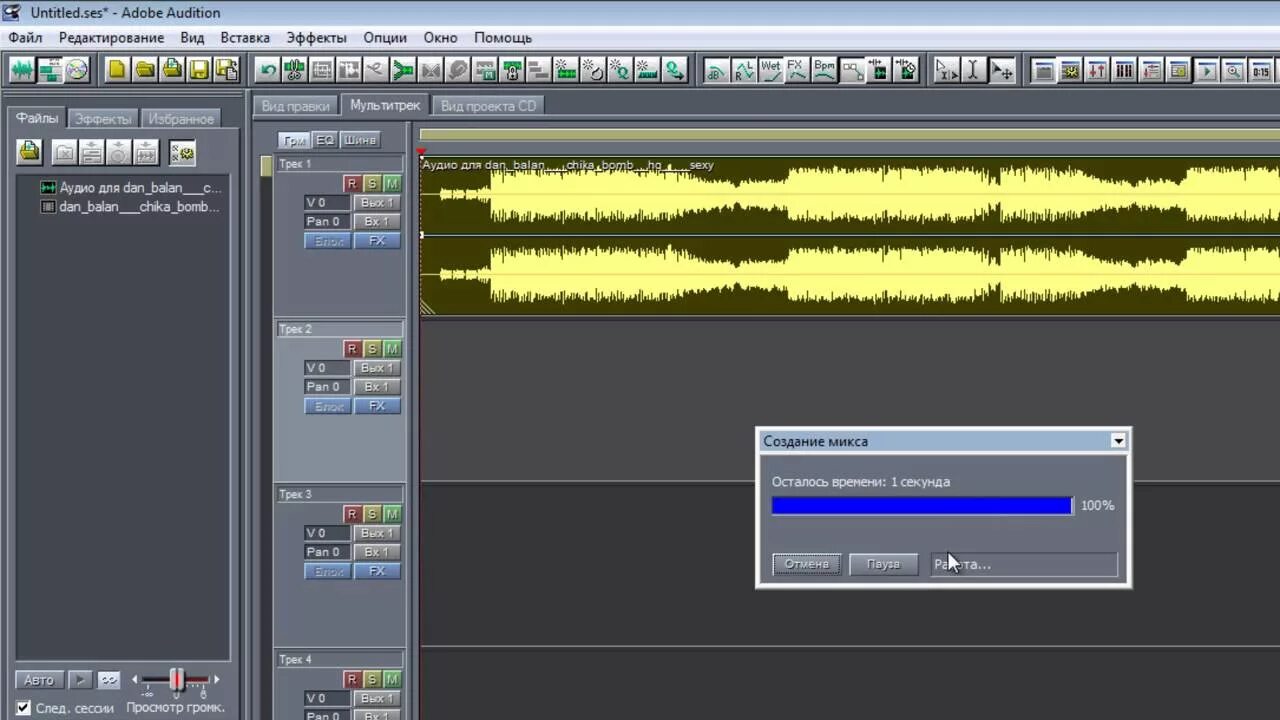Click the Шинв track controls button
Screen dimensions: 1280x720
360,140
